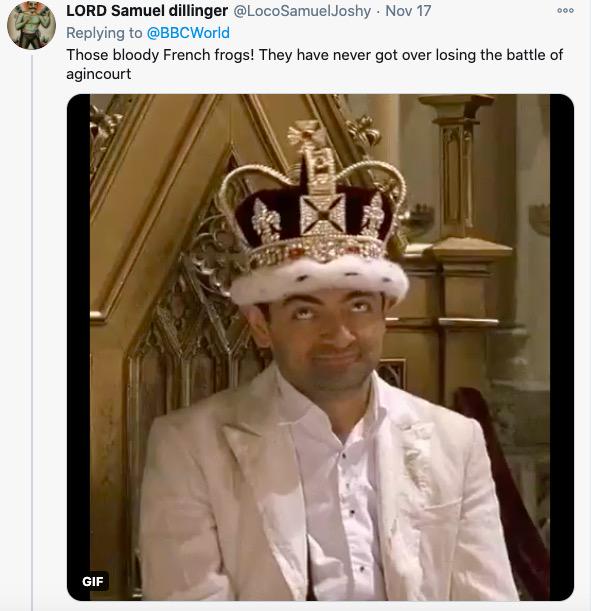Click the display name LORD Samuel dillinger
The image size is (591, 611).
tap(147, 11)
